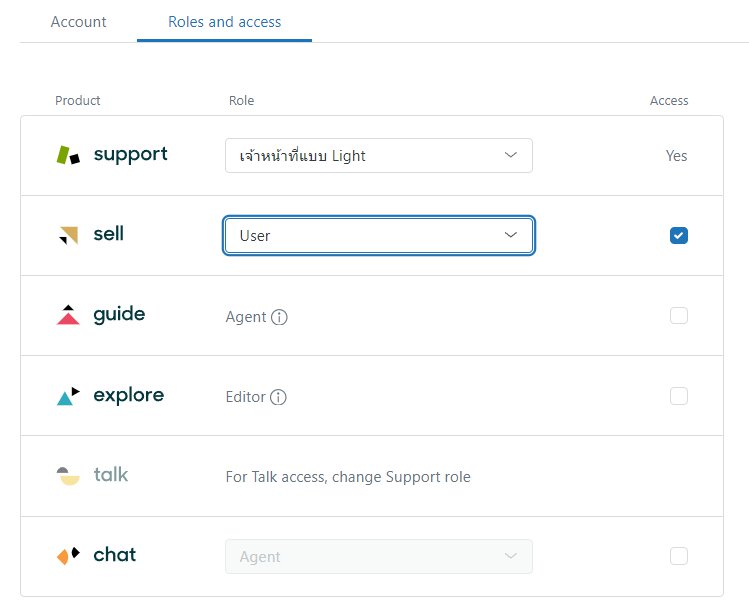Click 'For Talk access, change Support role' text
The width and height of the screenshot is (749, 615).
coord(348,477)
